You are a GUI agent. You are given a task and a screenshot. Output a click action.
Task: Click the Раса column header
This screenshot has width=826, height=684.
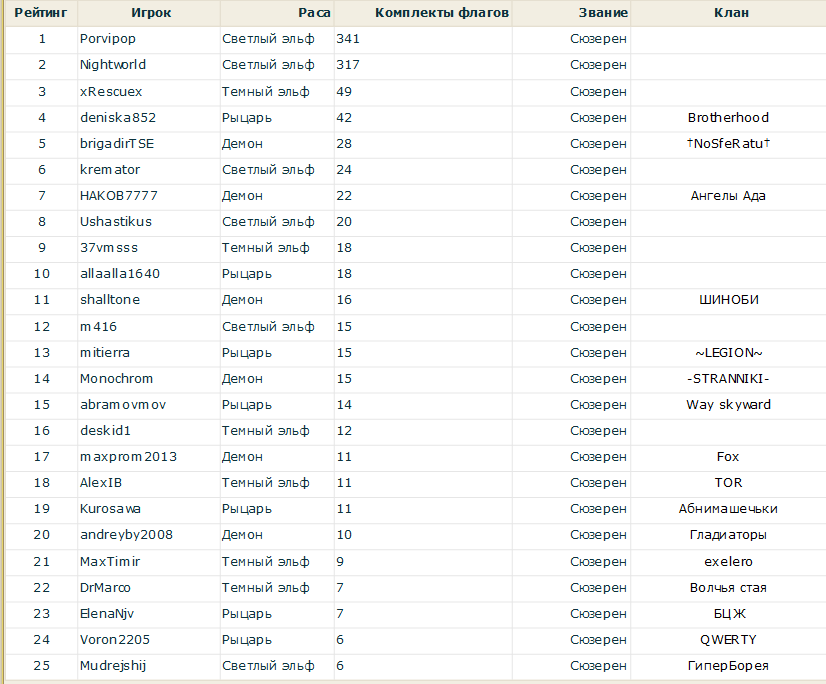314,13
